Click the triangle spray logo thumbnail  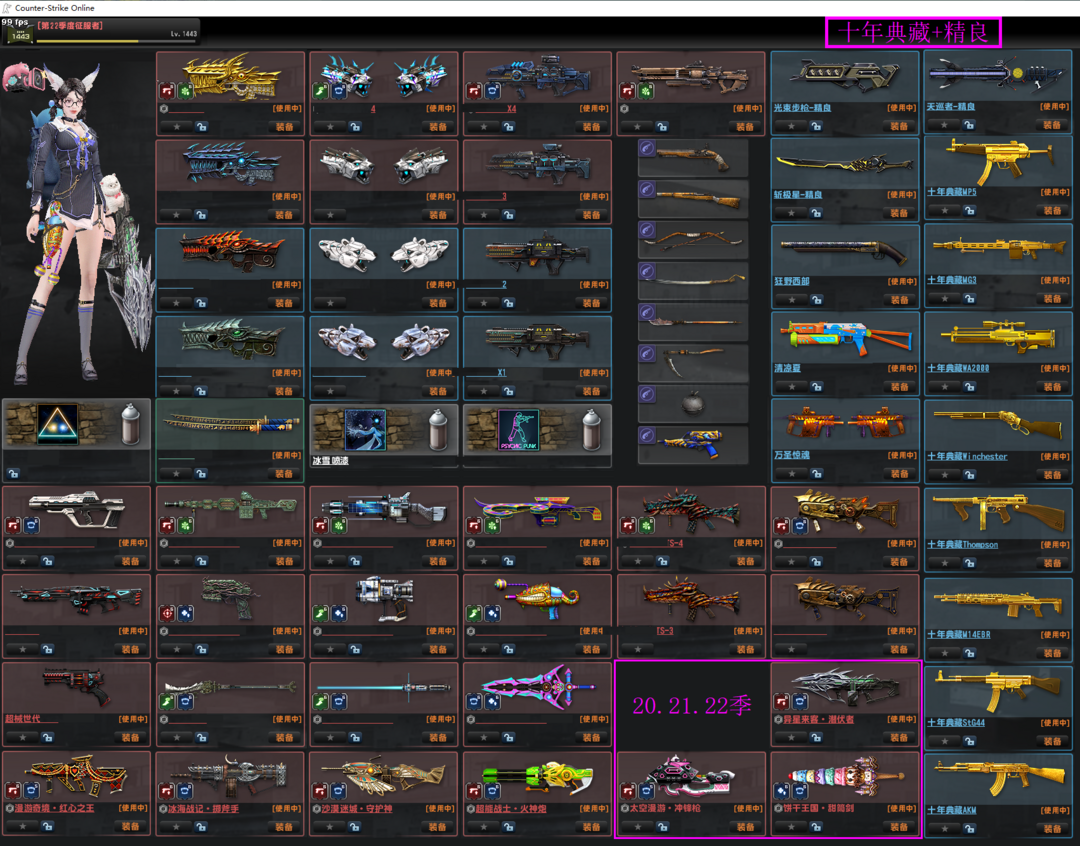[57, 424]
